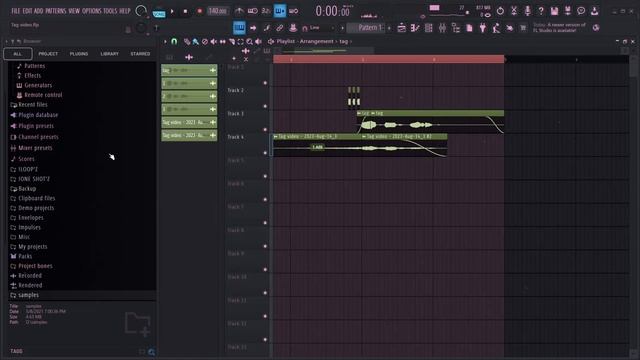Click the save project icon

(554, 11)
